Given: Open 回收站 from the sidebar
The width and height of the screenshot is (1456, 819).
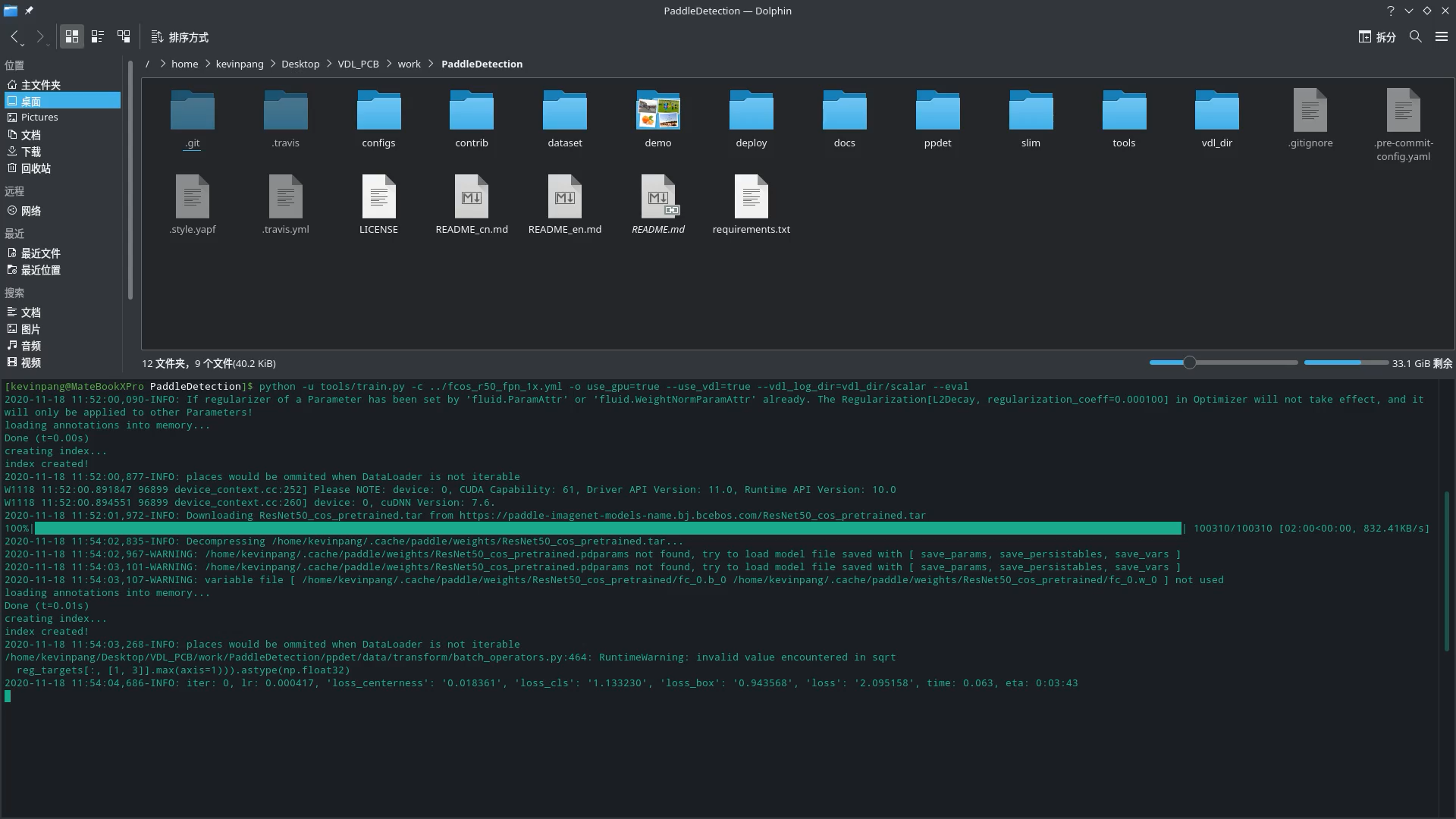Looking at the screenshot, I should 36,168.
